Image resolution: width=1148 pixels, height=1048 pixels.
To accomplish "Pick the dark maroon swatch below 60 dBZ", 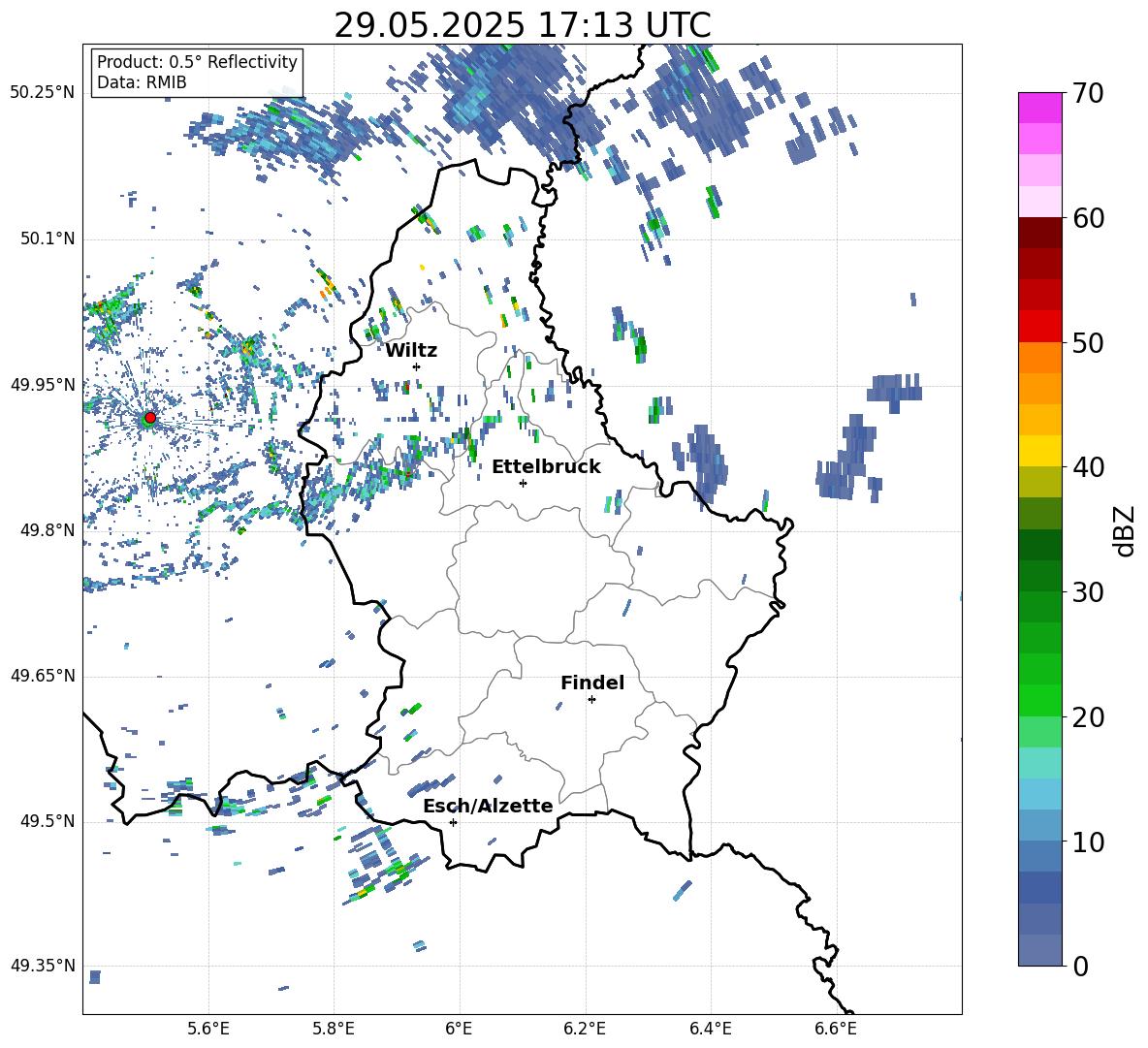I will [x=1039, y=233].
